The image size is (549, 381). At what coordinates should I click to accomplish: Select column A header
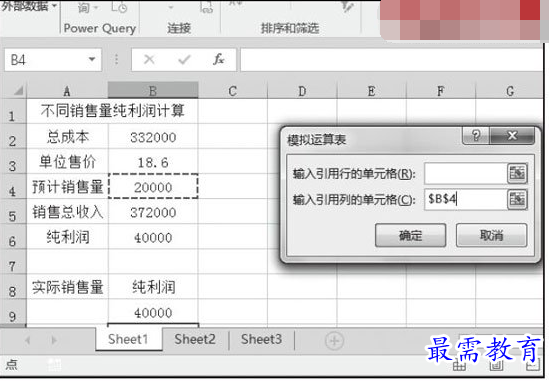[67, 91]
